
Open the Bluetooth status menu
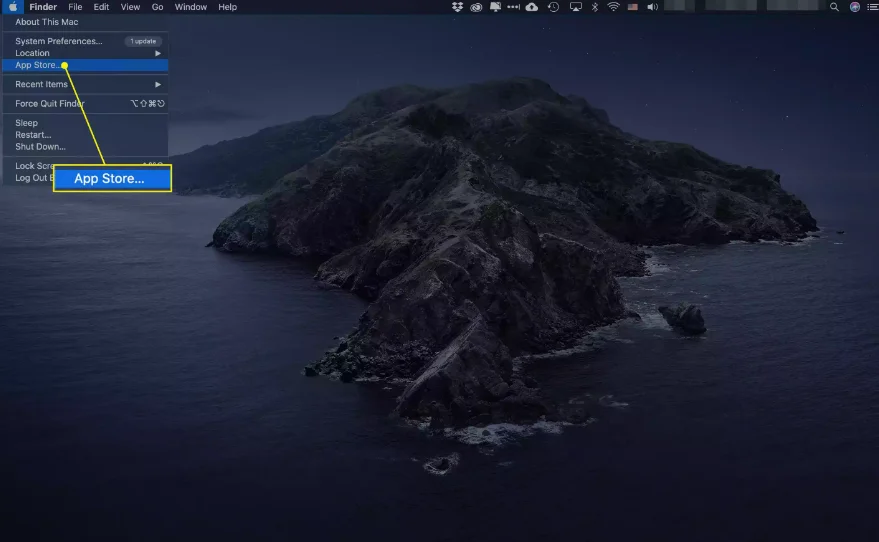coord(595,7)
